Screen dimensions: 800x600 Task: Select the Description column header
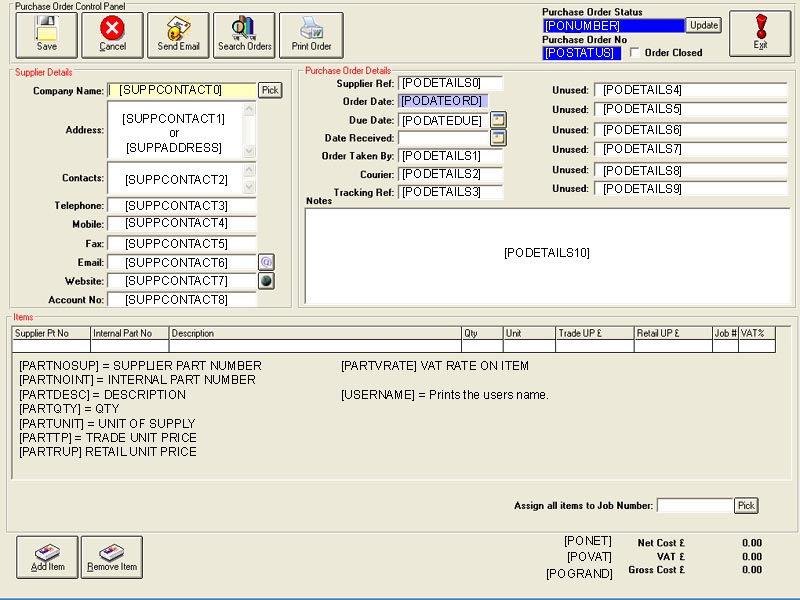(314, 333)
